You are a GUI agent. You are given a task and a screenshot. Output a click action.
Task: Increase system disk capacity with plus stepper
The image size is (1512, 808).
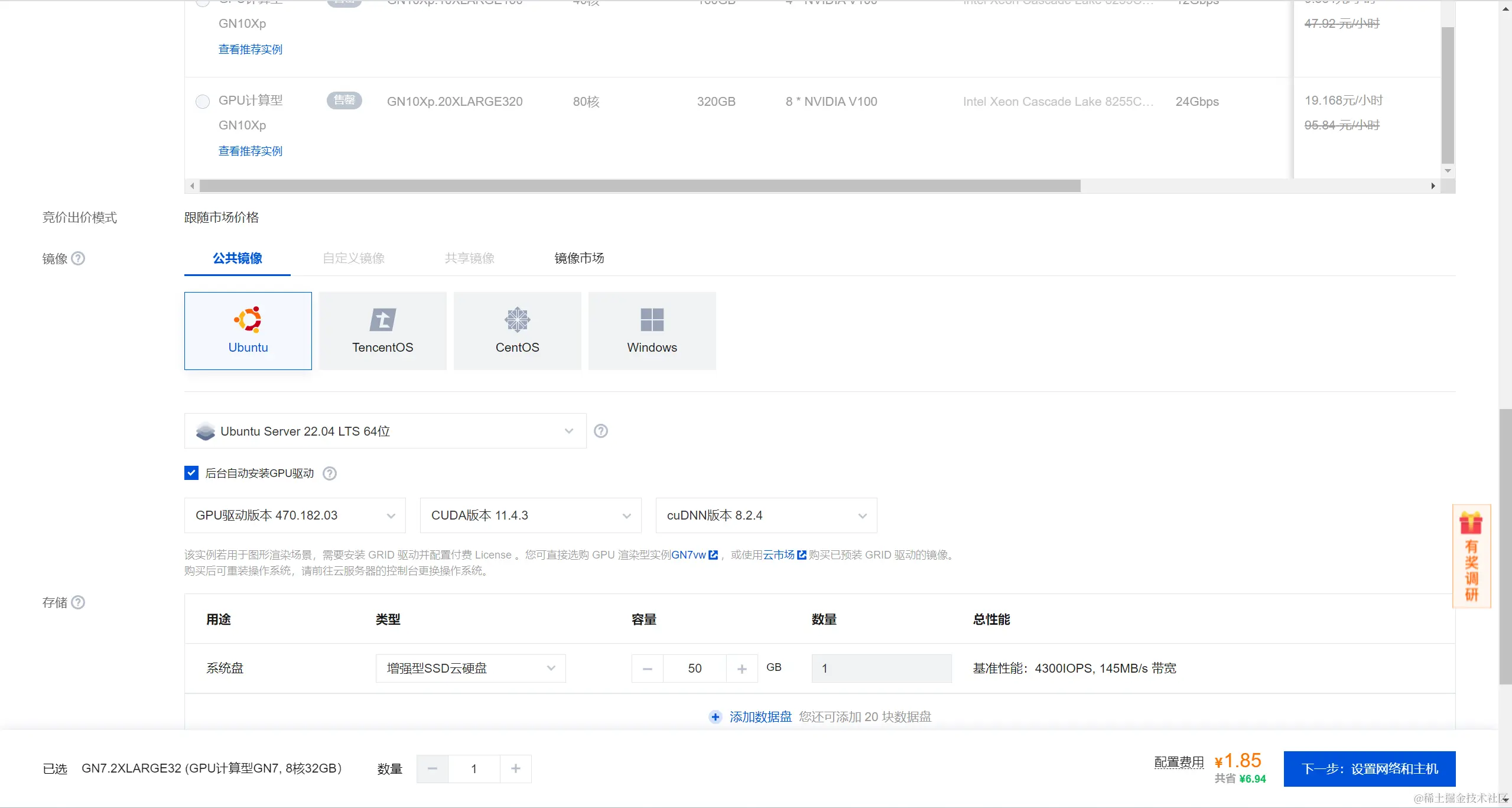click(x=742, y=669)
